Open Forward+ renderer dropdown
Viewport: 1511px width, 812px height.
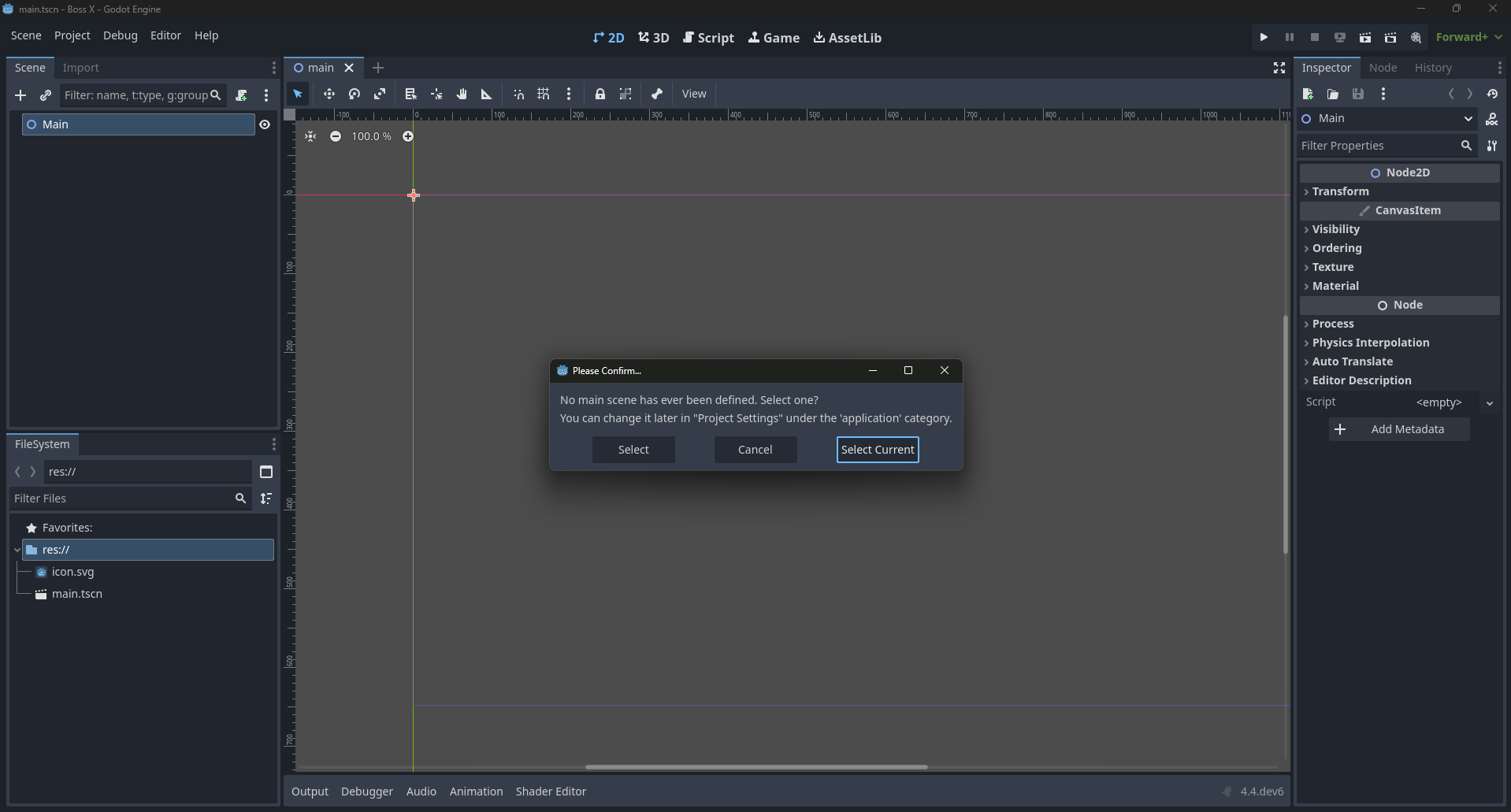[1468, 37]
